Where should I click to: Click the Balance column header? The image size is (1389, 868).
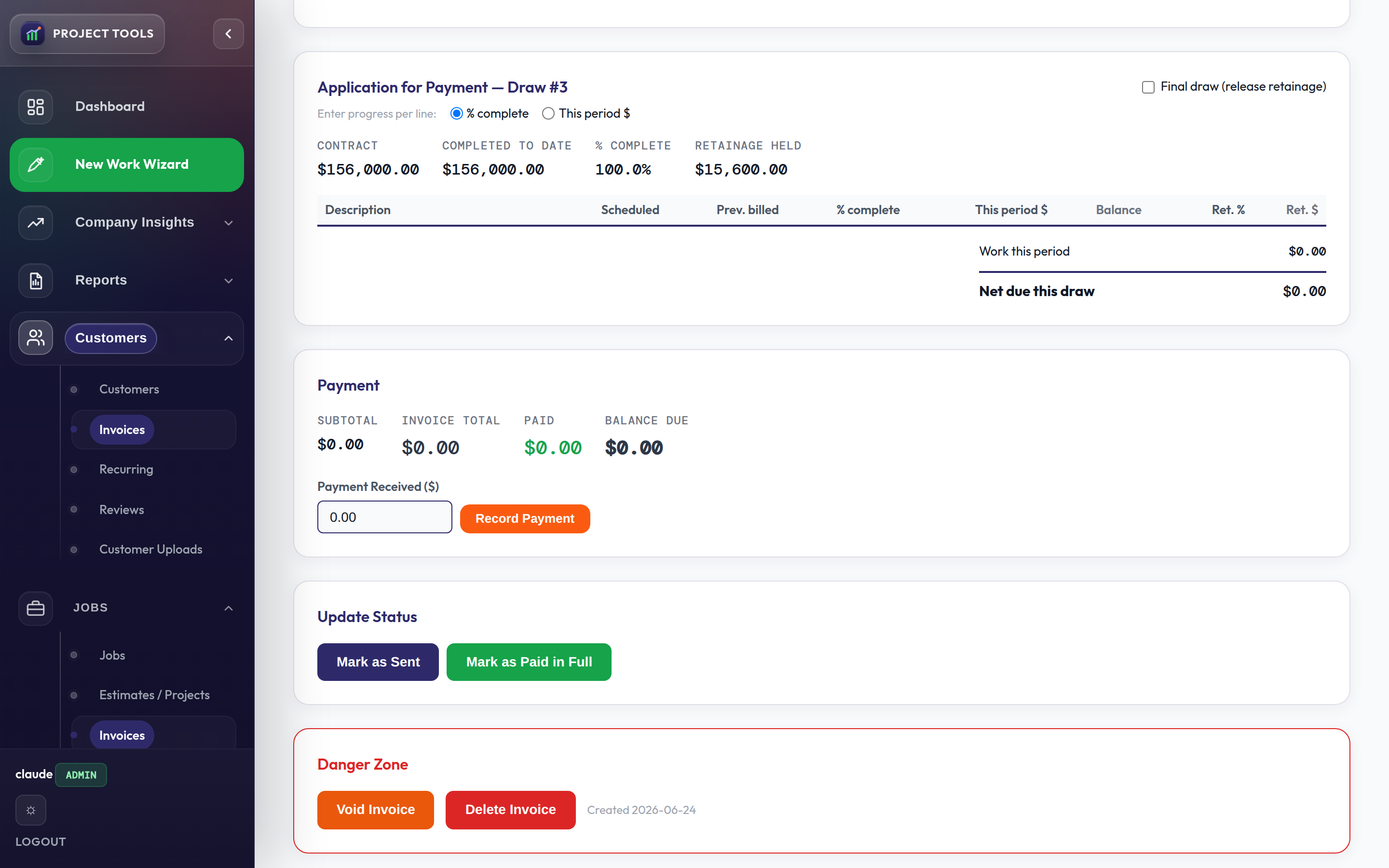coord(1118,210)
